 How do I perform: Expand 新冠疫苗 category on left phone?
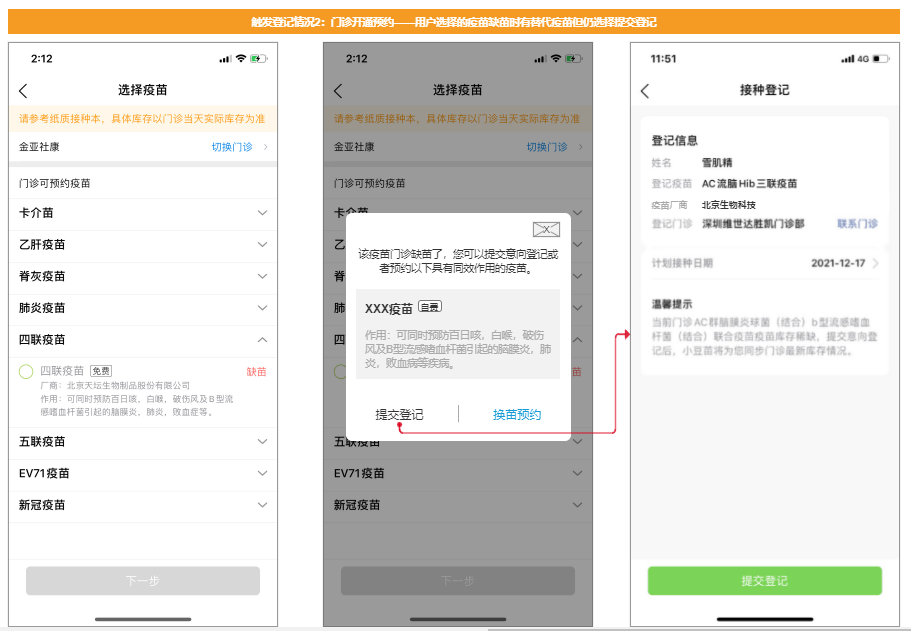click(x=262, y=506)
